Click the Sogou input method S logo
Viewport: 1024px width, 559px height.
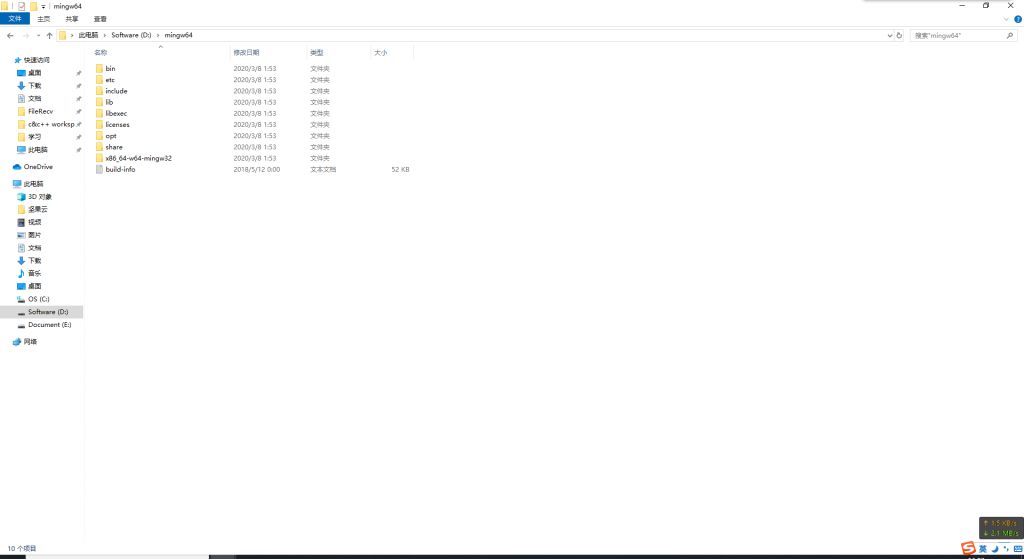pyautogui.click(x=968, y=549)
